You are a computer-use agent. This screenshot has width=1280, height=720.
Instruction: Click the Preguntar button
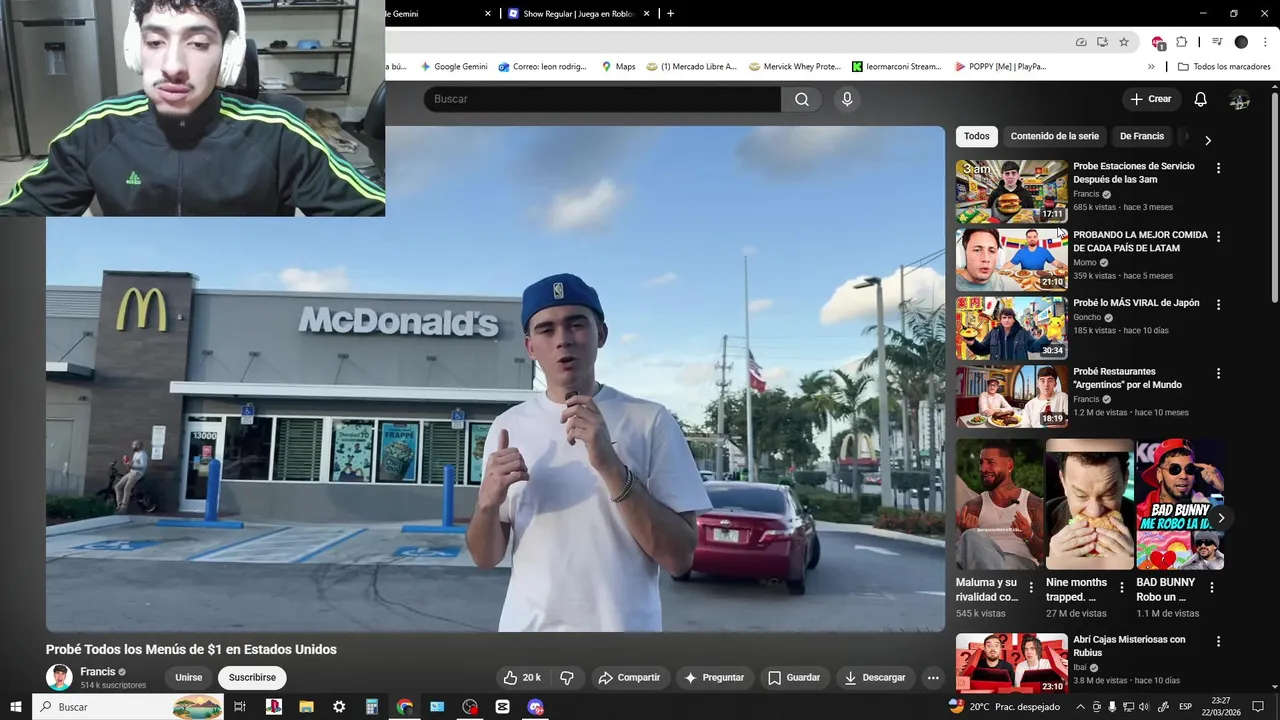click(x=714, y=677)
